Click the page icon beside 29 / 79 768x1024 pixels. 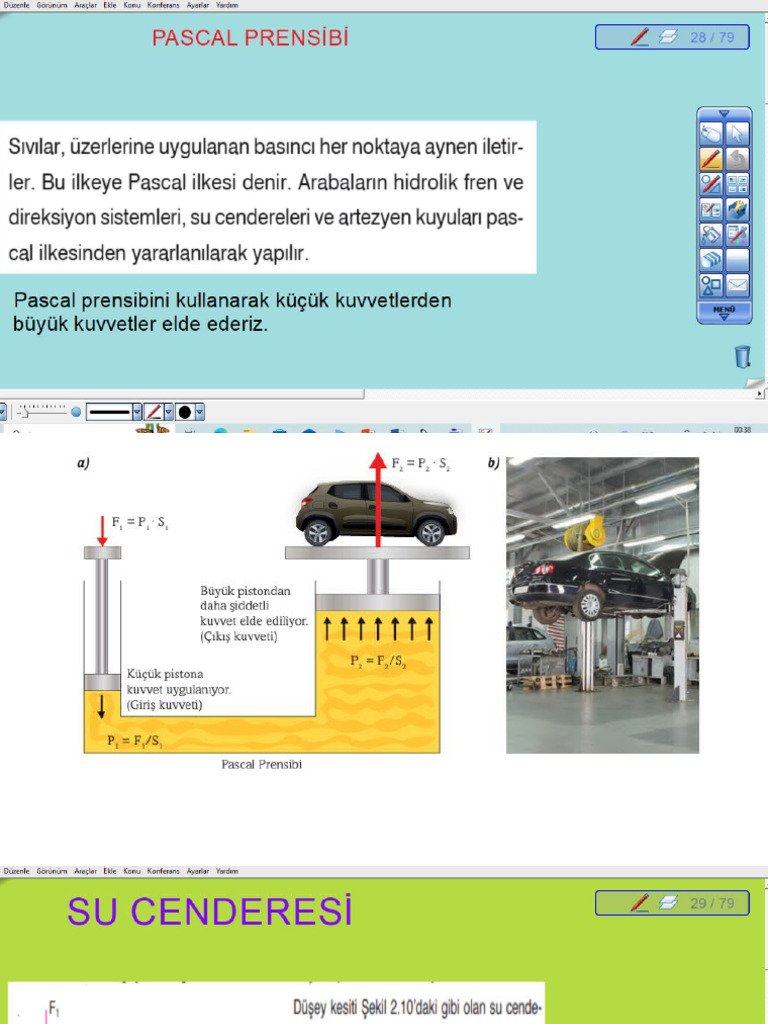click(x=668, y=903)
